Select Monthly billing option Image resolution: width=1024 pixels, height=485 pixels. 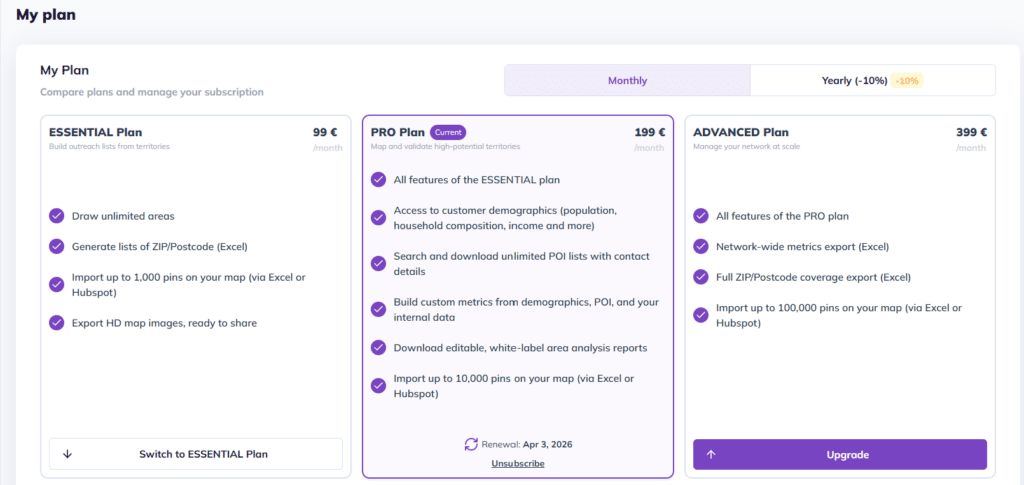tap(627, 81)
